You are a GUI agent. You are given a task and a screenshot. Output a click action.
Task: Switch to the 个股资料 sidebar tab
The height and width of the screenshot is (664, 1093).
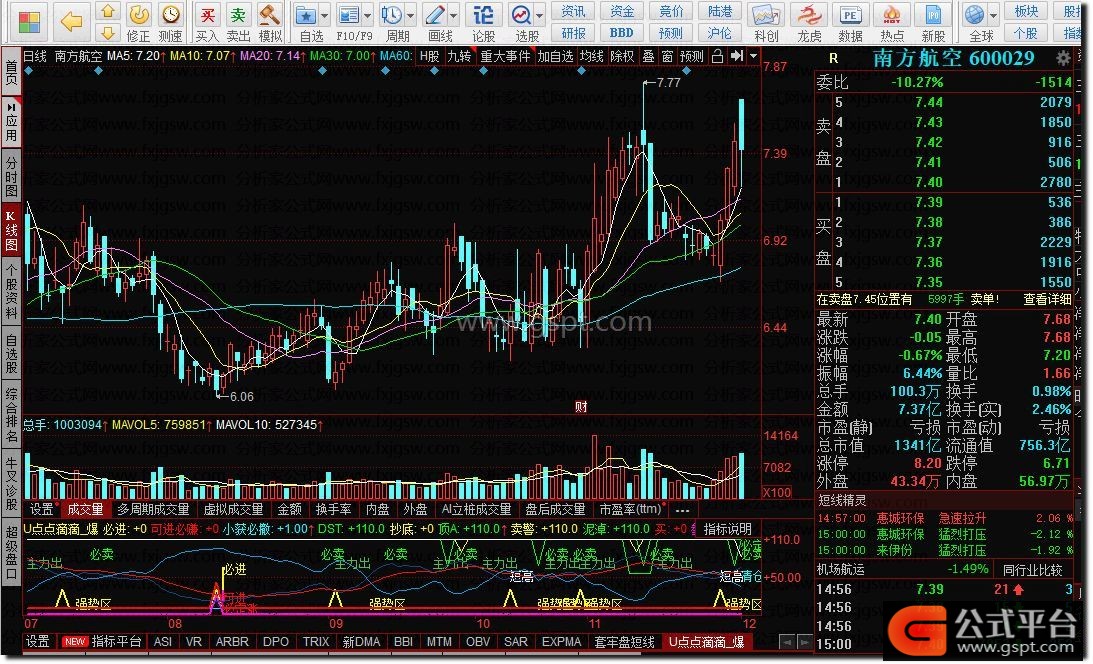(11, 291)
